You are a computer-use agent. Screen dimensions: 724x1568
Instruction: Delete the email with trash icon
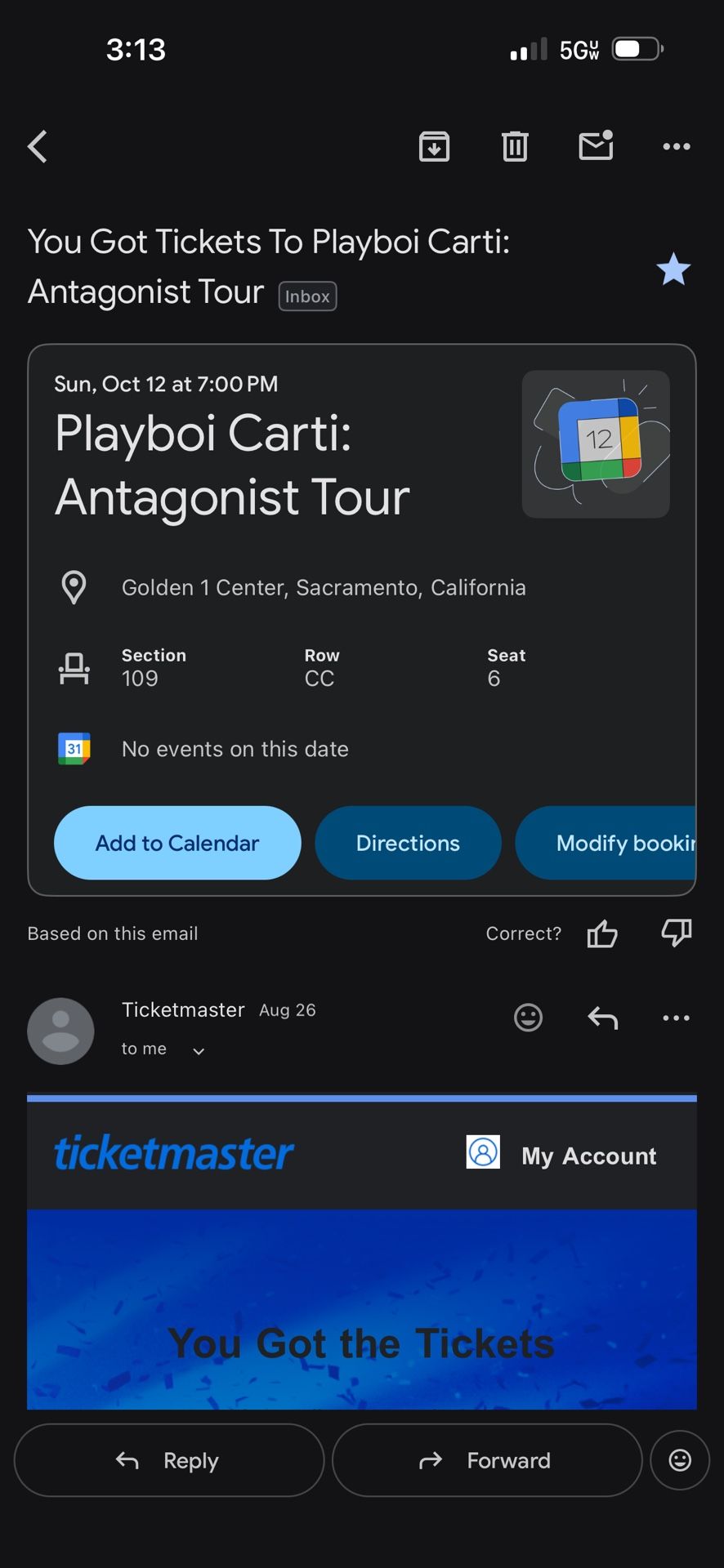point(515,147)
